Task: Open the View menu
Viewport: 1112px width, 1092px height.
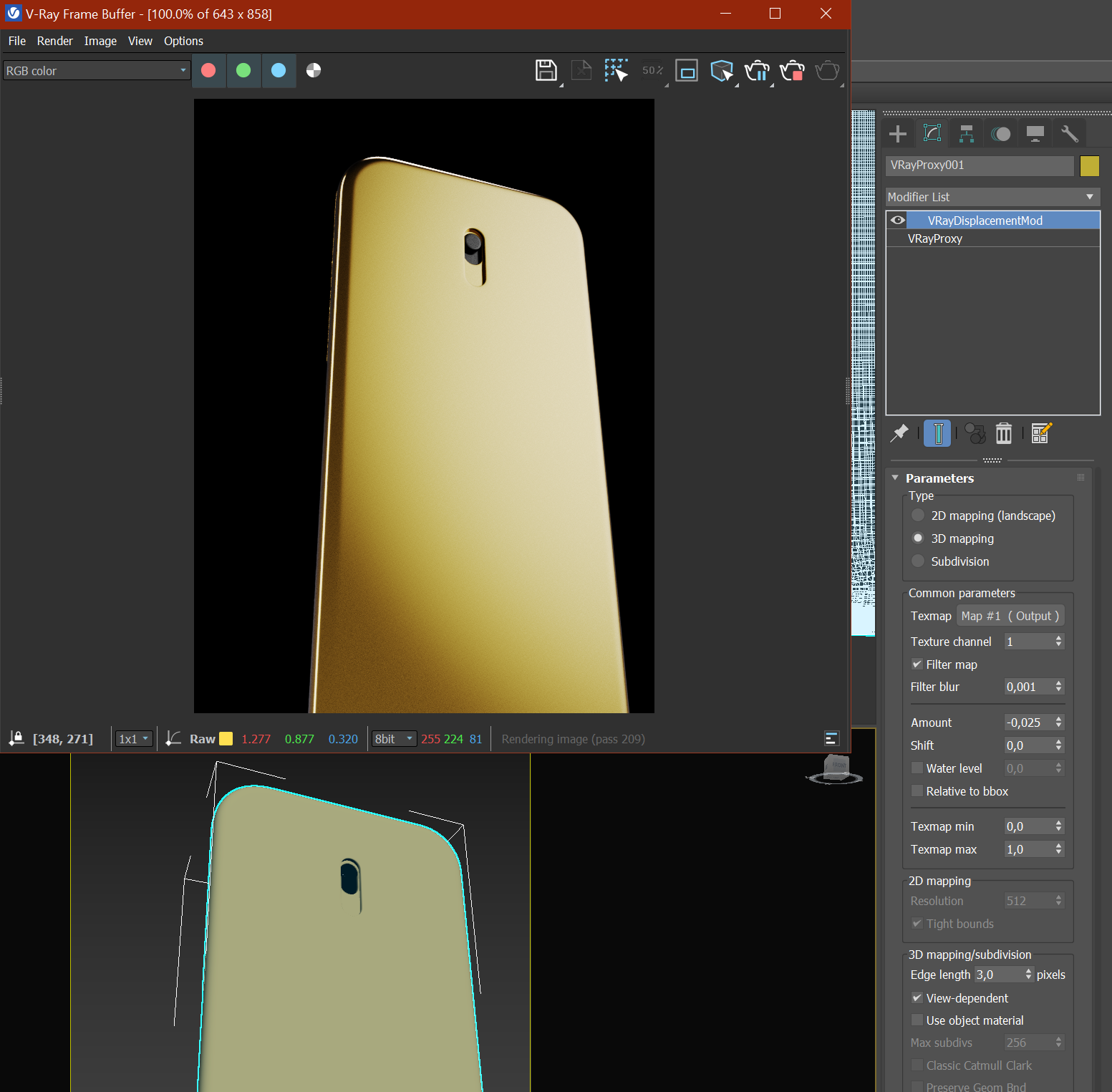Action: (140, 41)
